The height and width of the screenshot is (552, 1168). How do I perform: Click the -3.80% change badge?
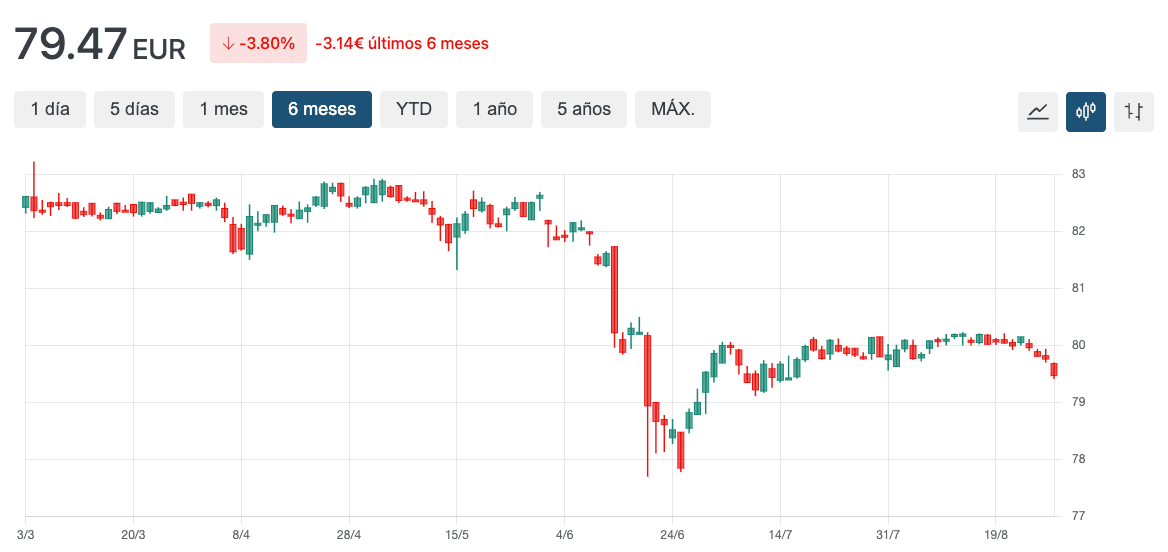tap(258, 44)
